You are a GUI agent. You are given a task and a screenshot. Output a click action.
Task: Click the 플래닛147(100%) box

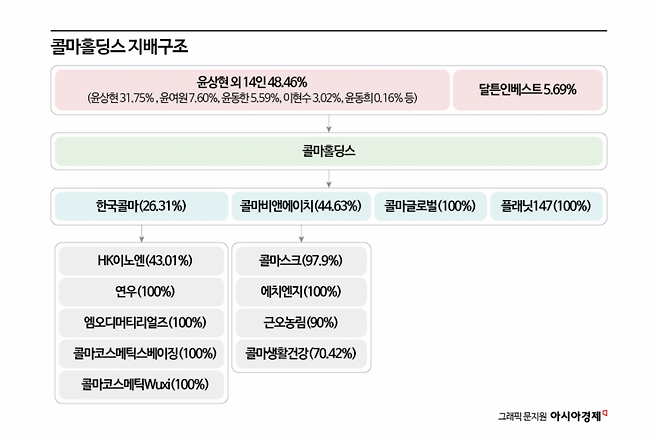(x=546, y=207)
